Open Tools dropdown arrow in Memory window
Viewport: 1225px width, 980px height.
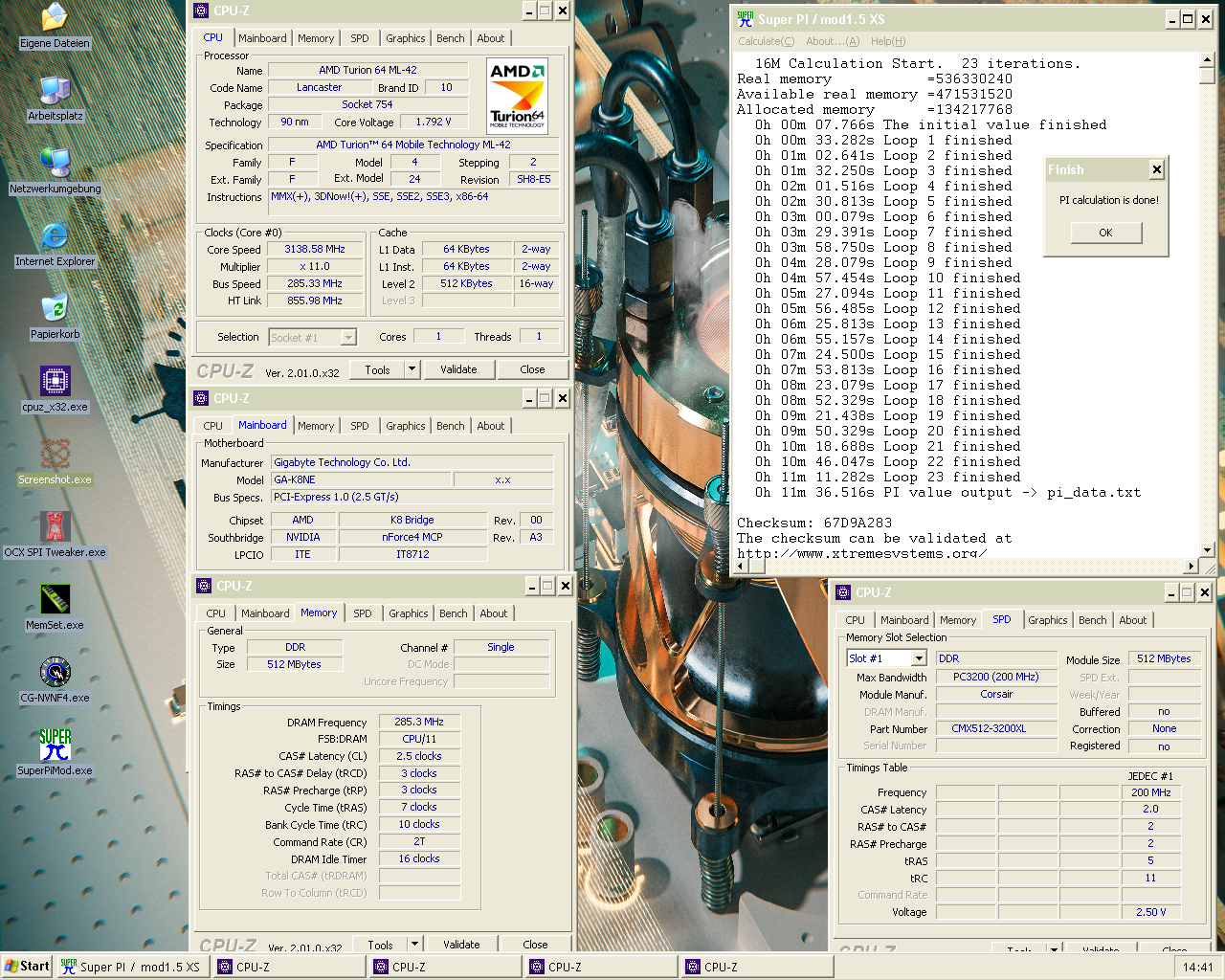point(415,945)
